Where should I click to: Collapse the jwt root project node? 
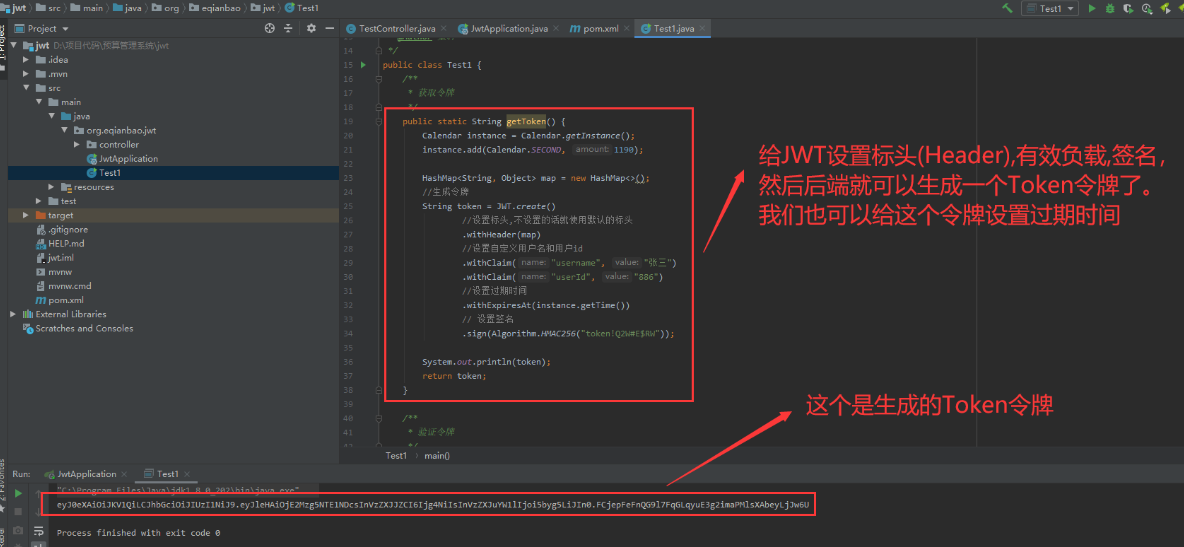pos(14,45)
